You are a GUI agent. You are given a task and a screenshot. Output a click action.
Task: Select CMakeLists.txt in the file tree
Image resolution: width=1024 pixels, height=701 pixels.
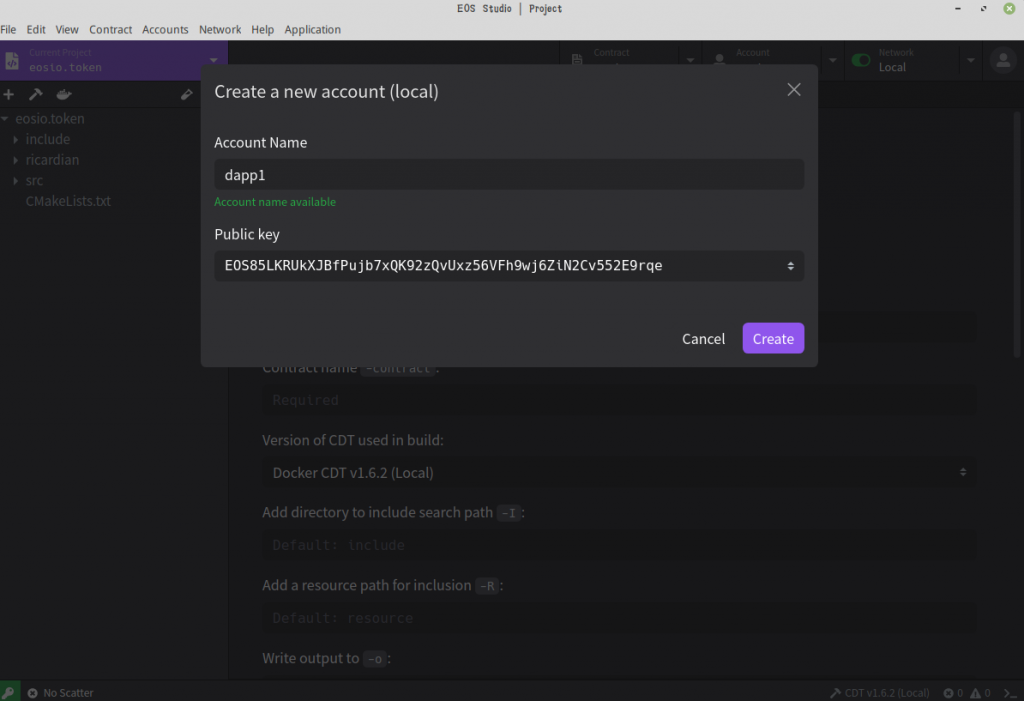click(68, 201)
